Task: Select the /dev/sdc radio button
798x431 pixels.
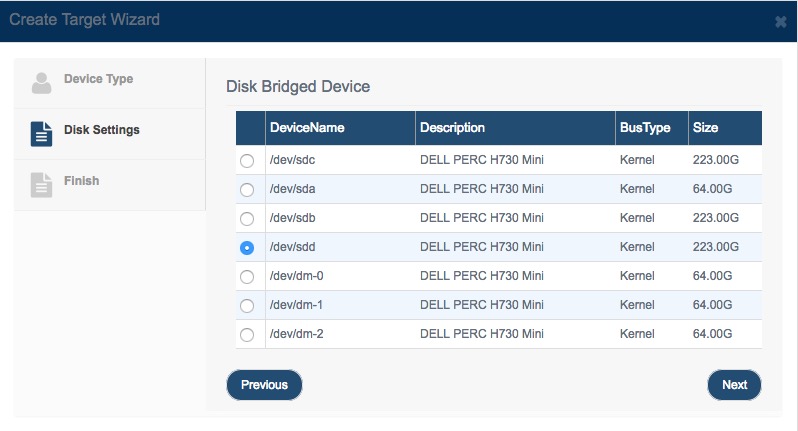Action: pyautogui.click(x=247, y=161)
